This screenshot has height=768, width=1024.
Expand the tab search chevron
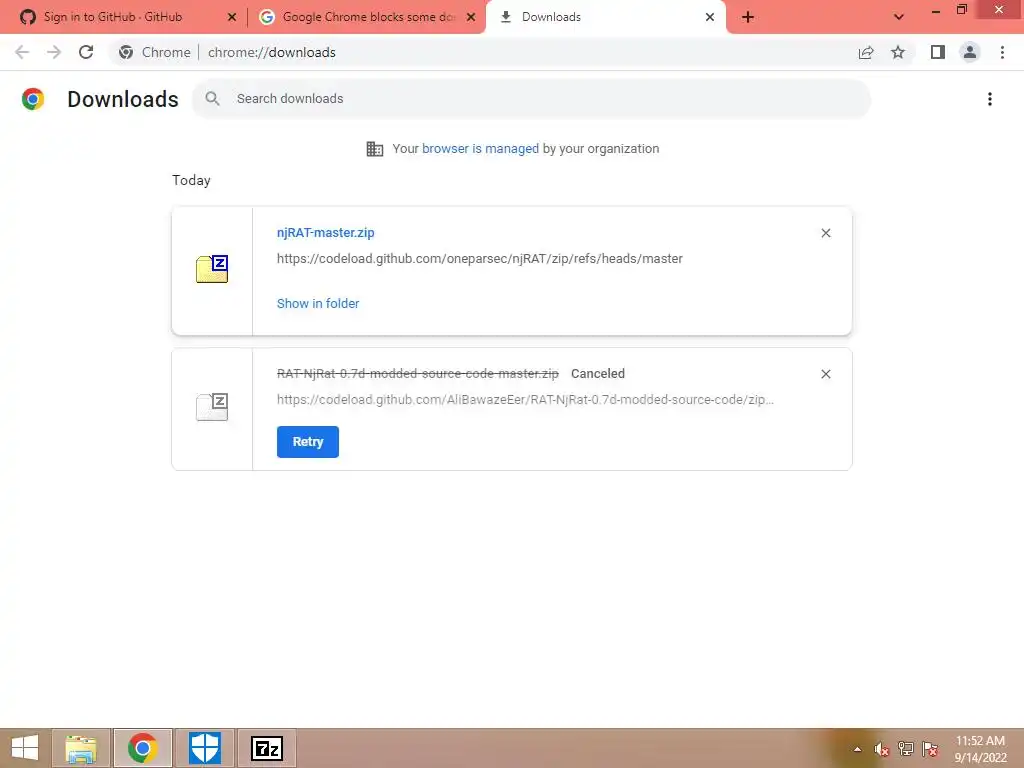coord(899,17)
